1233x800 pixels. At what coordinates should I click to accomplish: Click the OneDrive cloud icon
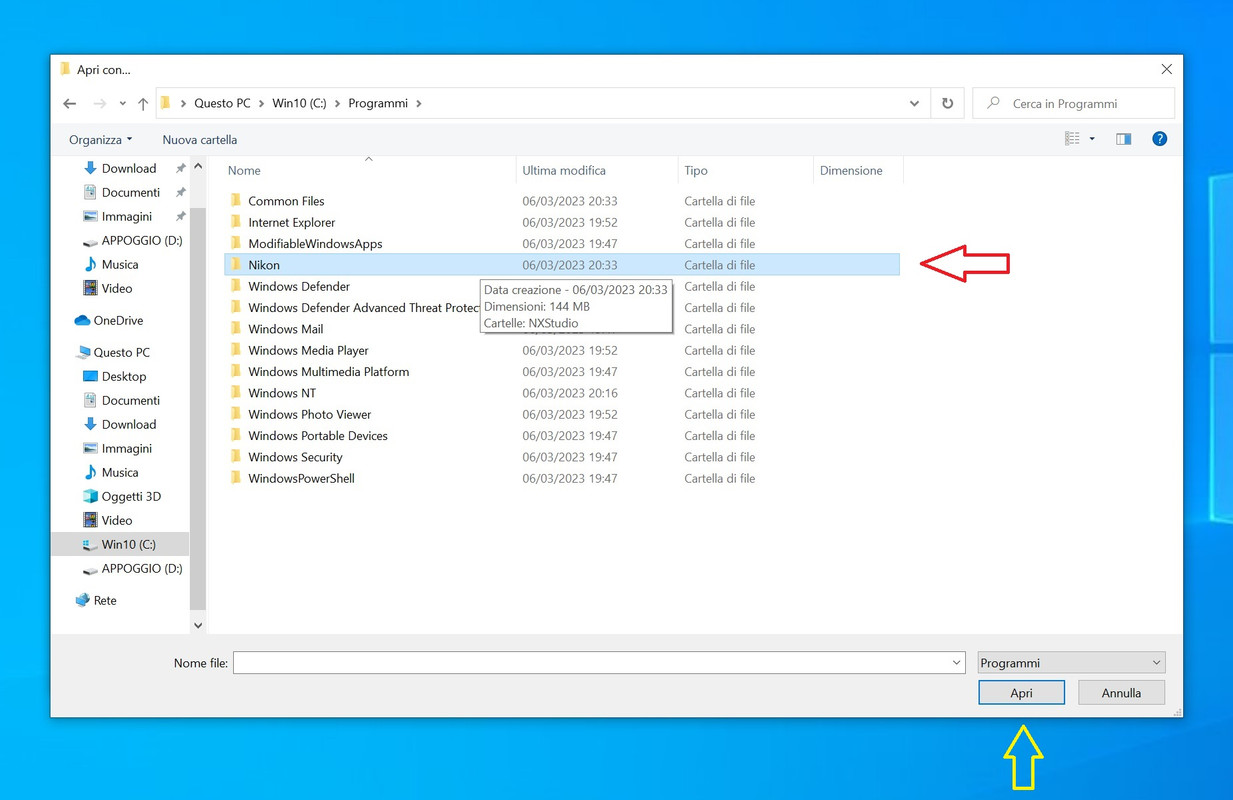click(x=82, y=321)
